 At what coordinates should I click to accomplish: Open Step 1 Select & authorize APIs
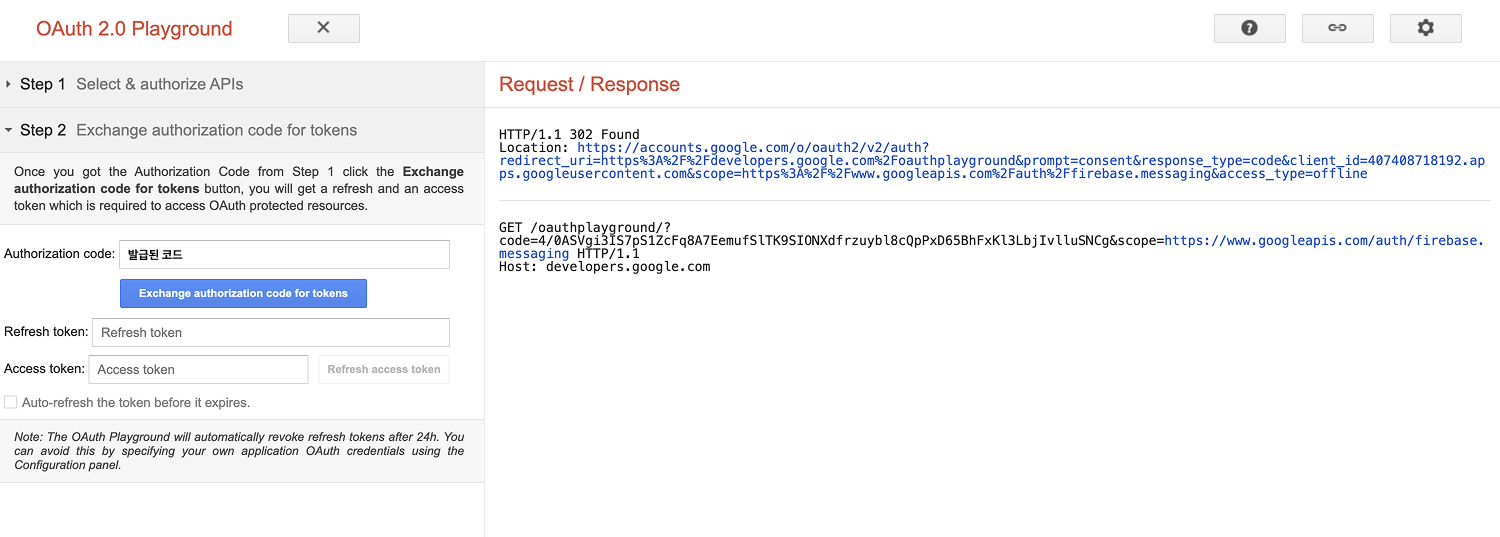click(242, 84)
